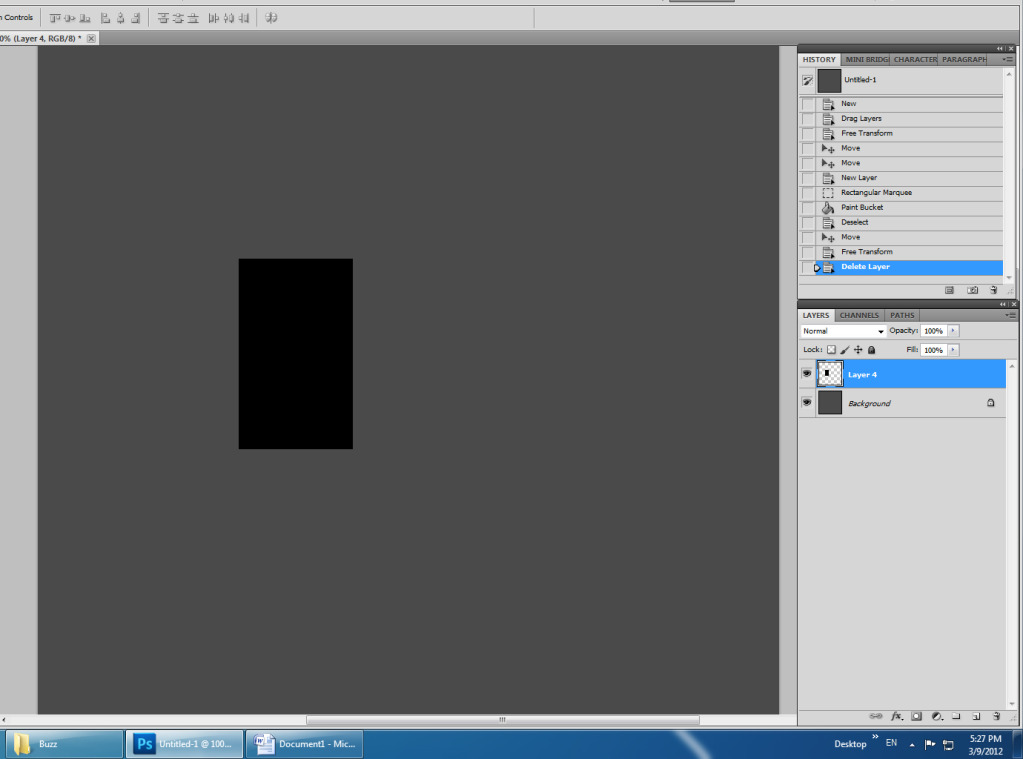
Task: Click Photoshop Untitled-1 taskbar button
Action: [184, 744]
